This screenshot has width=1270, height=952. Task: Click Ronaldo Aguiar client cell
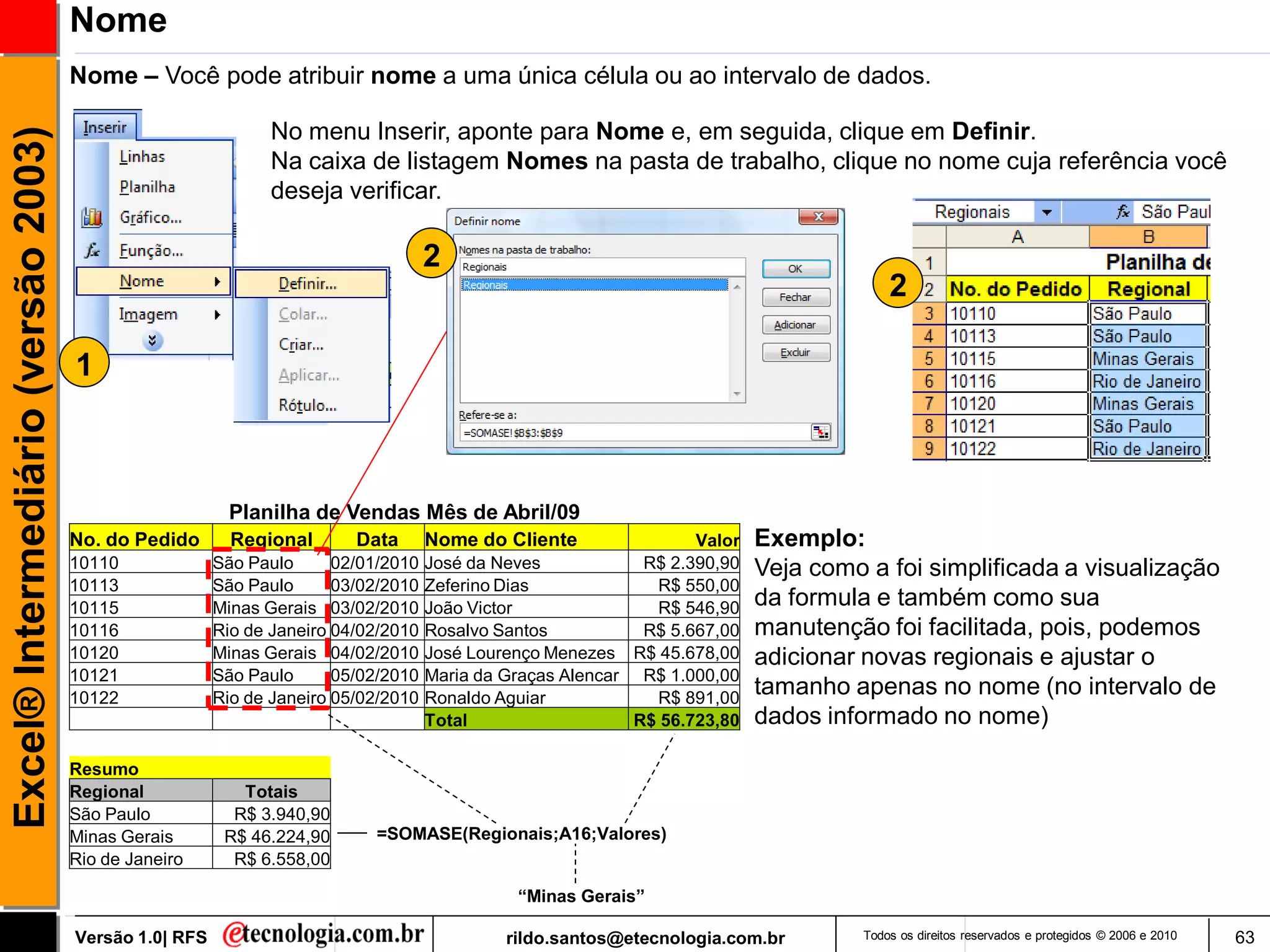tap(526, 698)
